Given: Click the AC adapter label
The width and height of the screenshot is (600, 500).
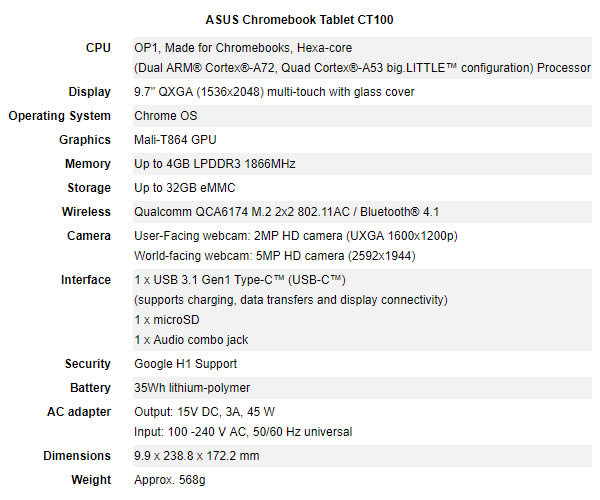Looking at the screenshot, I should coord(79,412).
